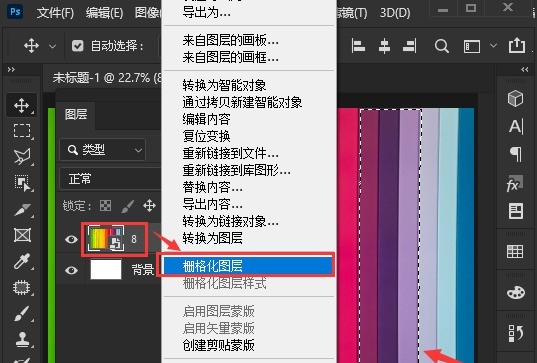537x363 pixels.
Task: Click the Photoshop Ps logo icon
Action: (x=15, y=12)
